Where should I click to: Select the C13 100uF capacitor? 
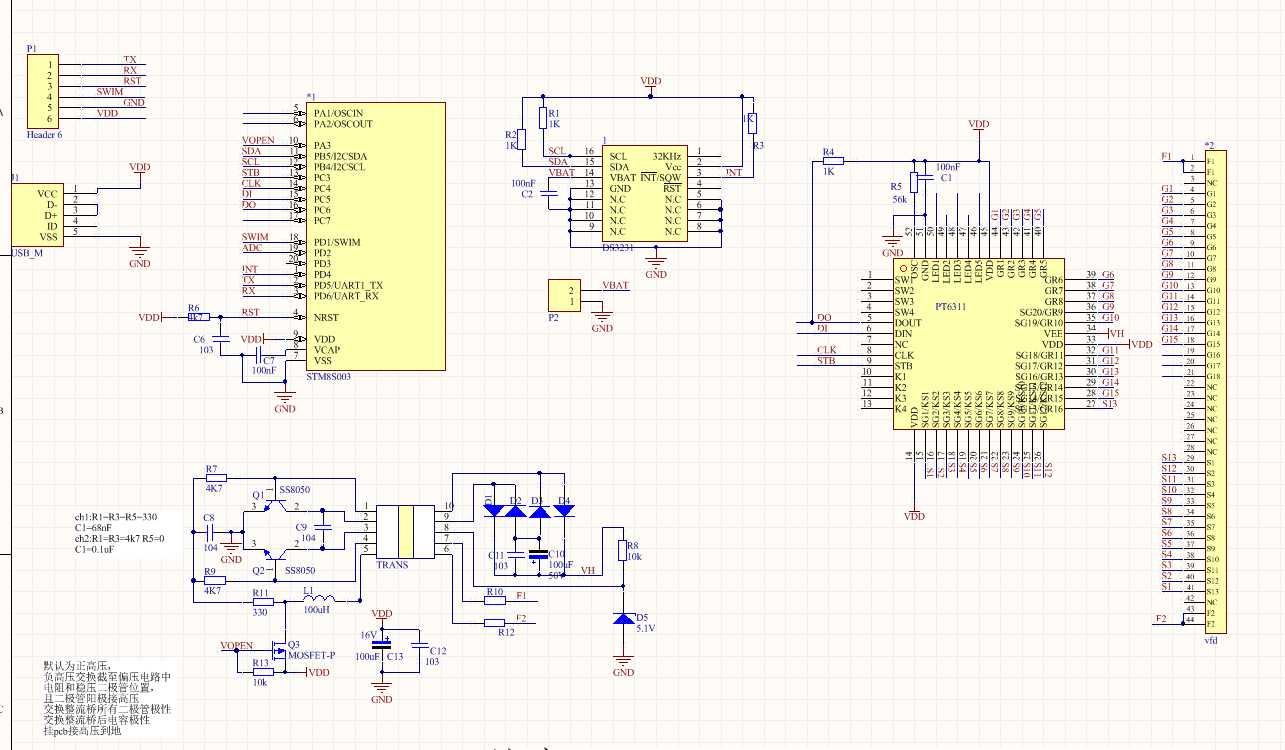point(381,645)
